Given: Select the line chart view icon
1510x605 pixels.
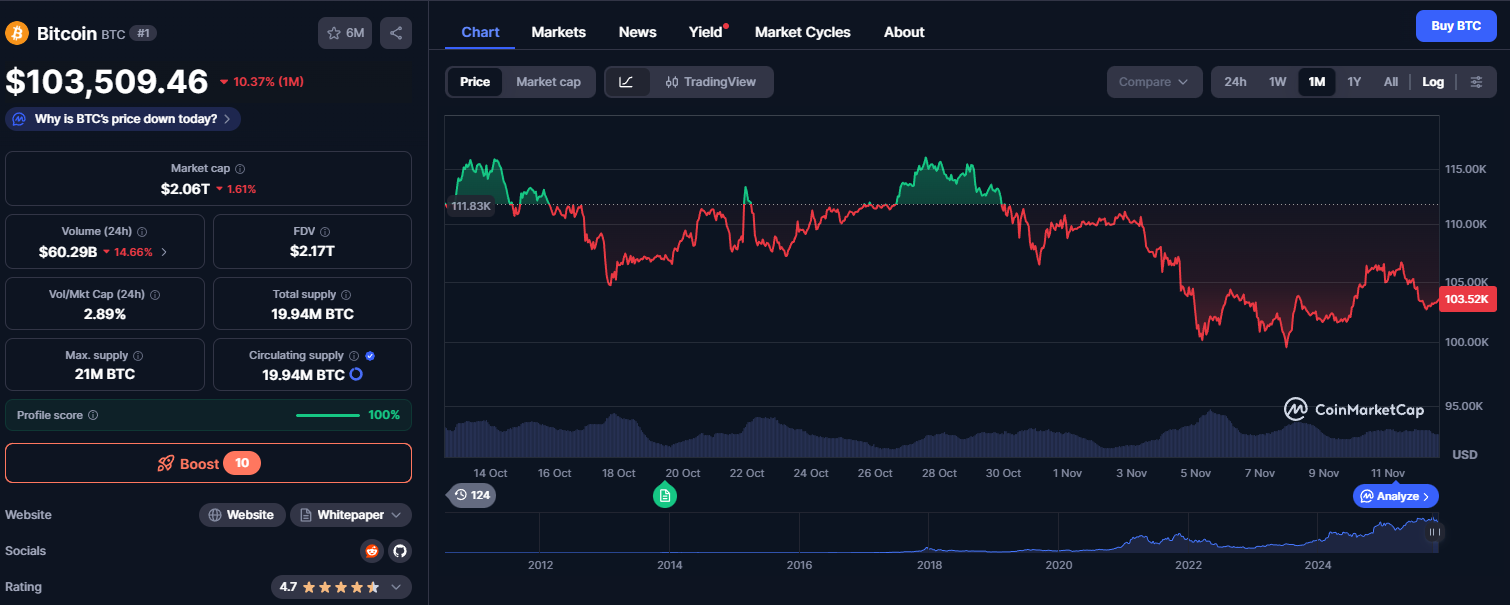Looking at the screenshot, I should pos(628,81).
